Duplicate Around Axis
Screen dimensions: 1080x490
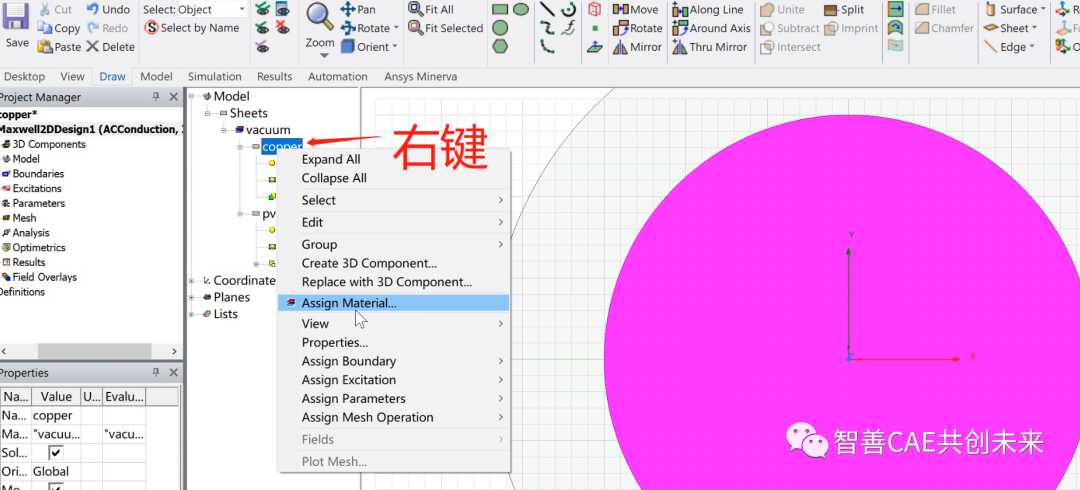[712, 28]
